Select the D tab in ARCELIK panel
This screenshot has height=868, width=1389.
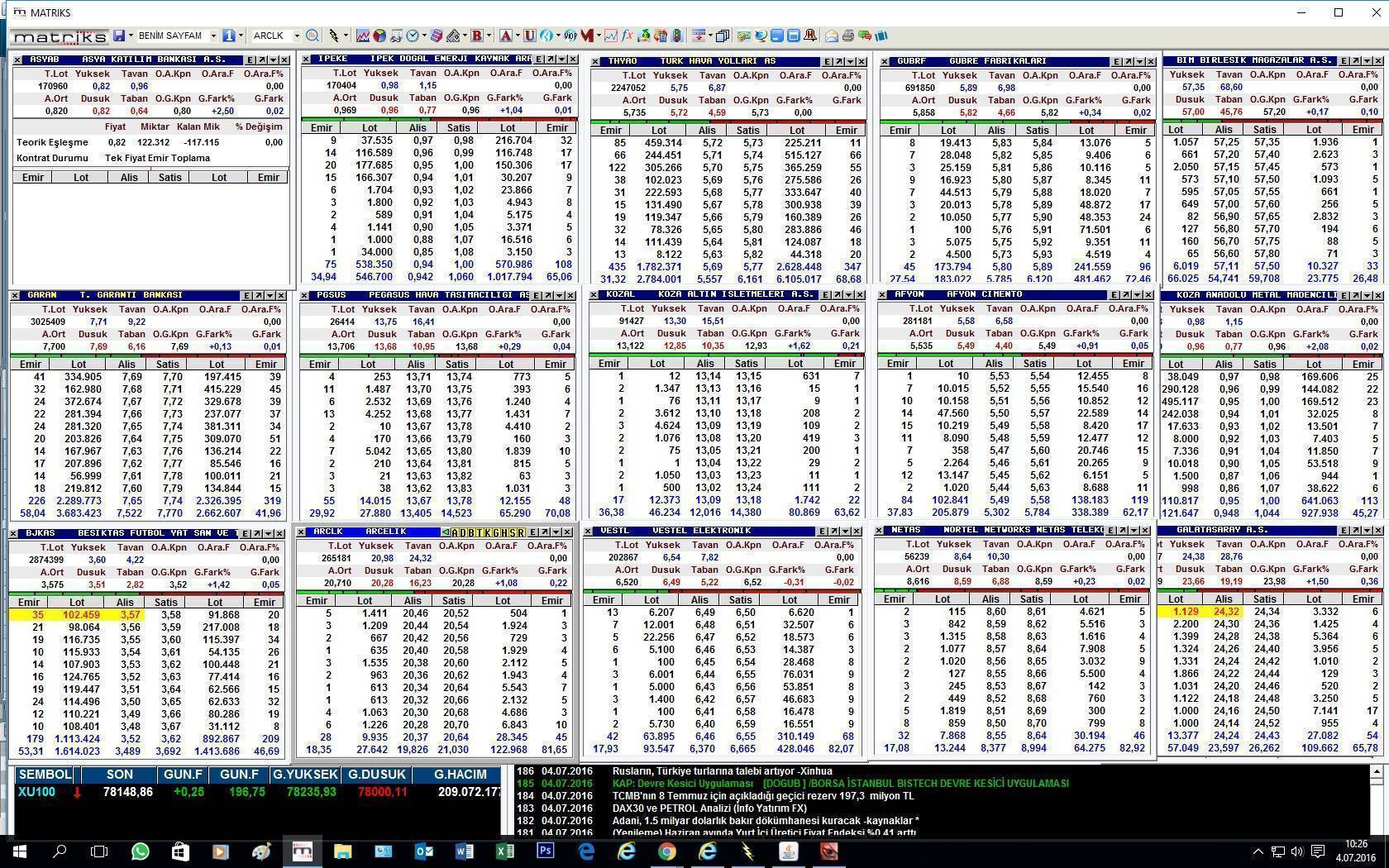[x=465, y=532]
